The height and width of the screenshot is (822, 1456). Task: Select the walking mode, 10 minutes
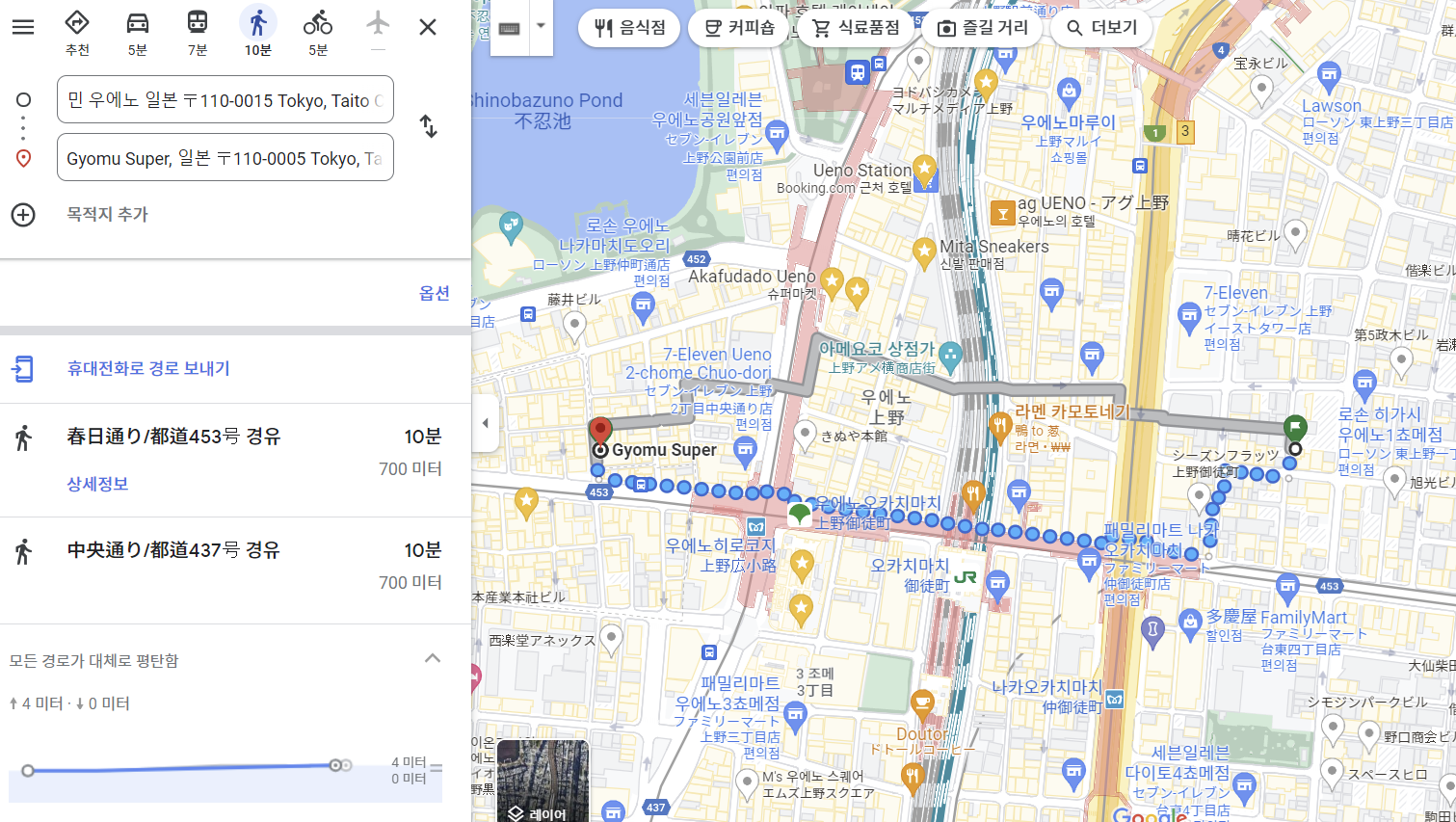(258, 22)
